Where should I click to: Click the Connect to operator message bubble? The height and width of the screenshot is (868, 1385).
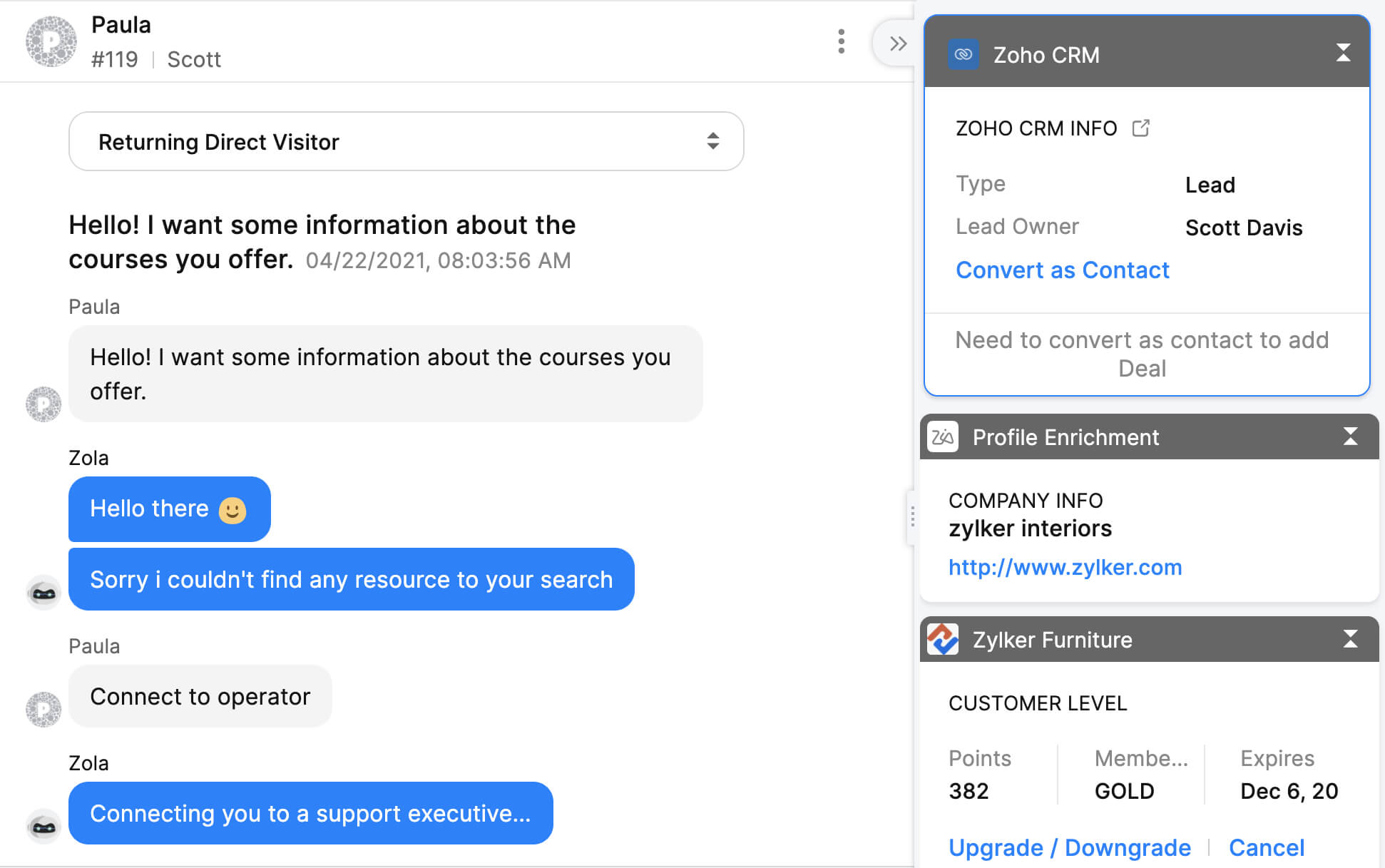pyautogui.click(x=200, y=696)
